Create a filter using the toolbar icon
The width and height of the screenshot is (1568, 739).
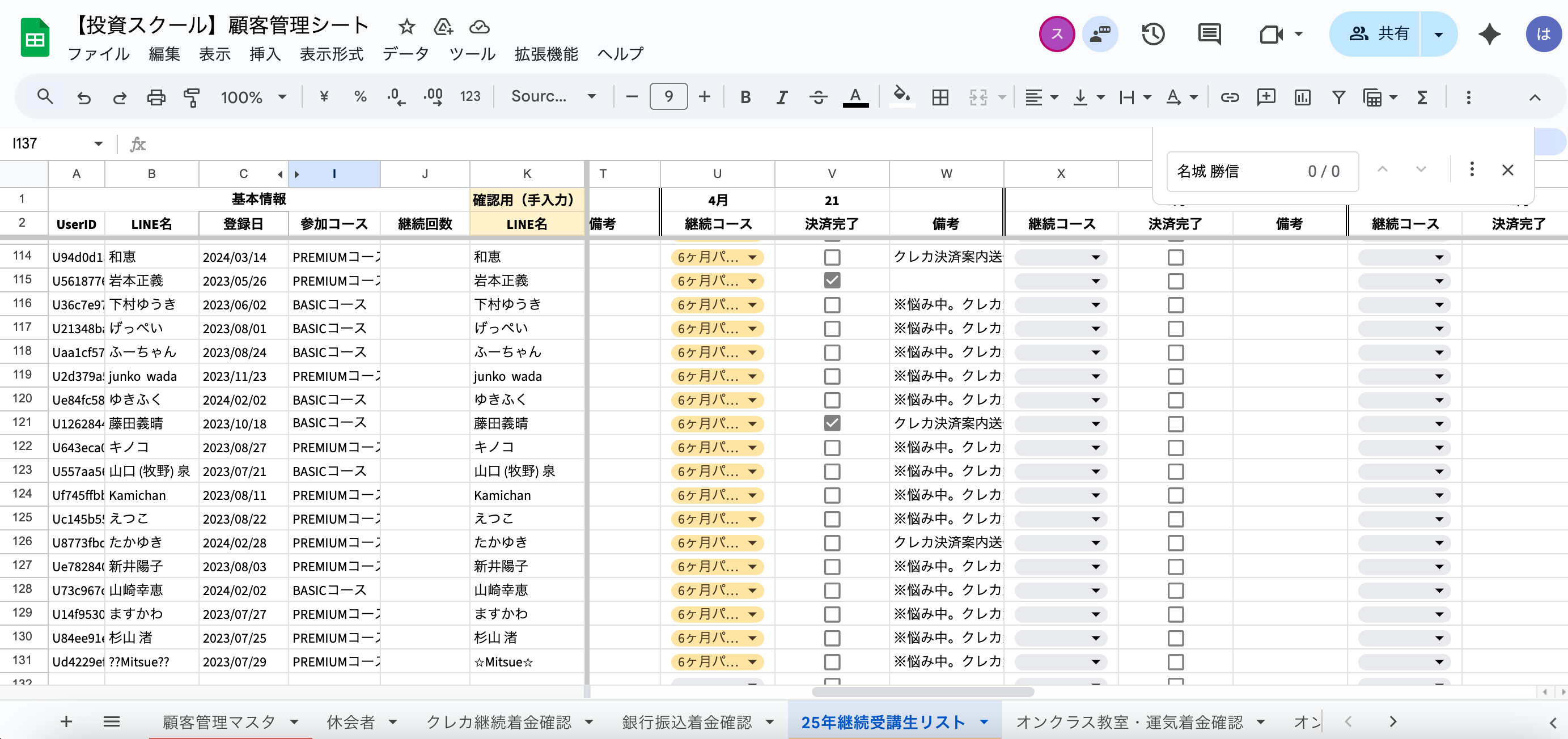pyautogui.click(x=1338, y=96)
